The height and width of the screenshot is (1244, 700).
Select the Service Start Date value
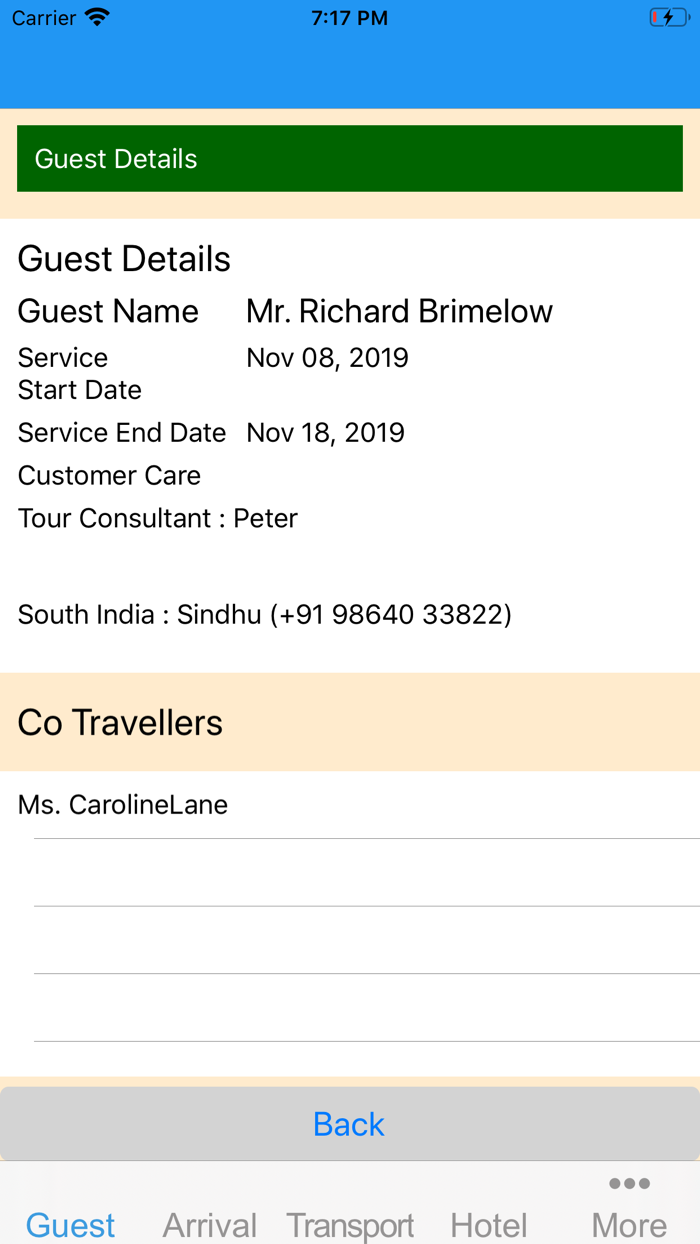coord(327,357)
